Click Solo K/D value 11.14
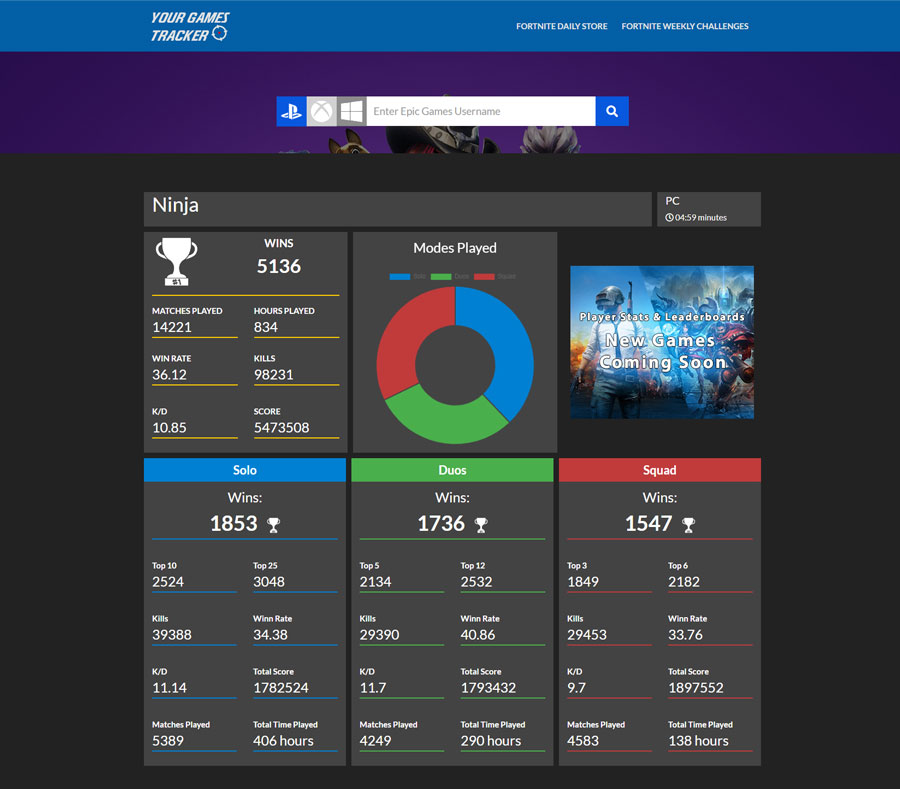This screenshot has height=789, width=900. pyautogui.click(x=169, y=687)
